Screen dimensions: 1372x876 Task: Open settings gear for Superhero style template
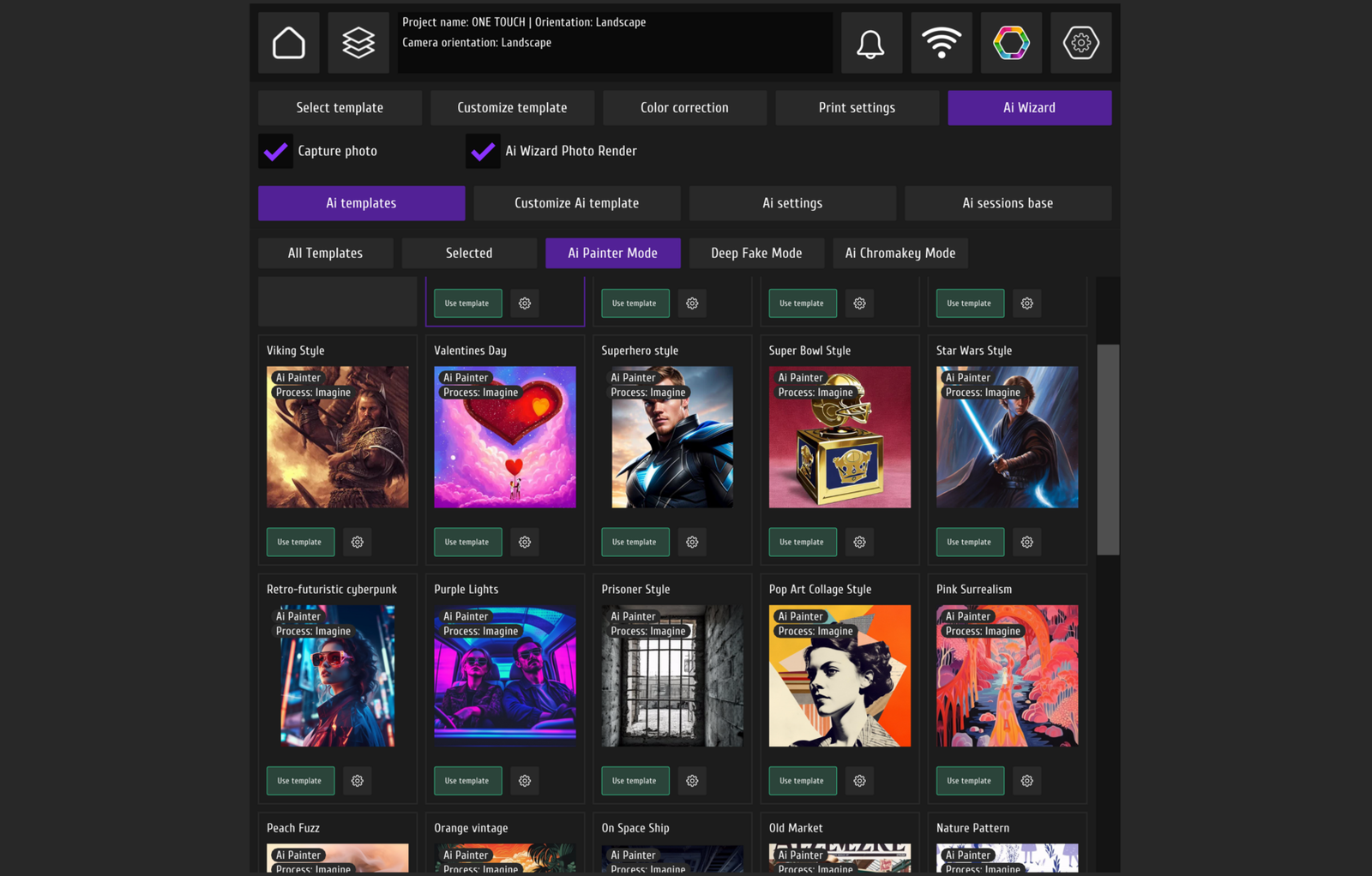tap(692, 542)
